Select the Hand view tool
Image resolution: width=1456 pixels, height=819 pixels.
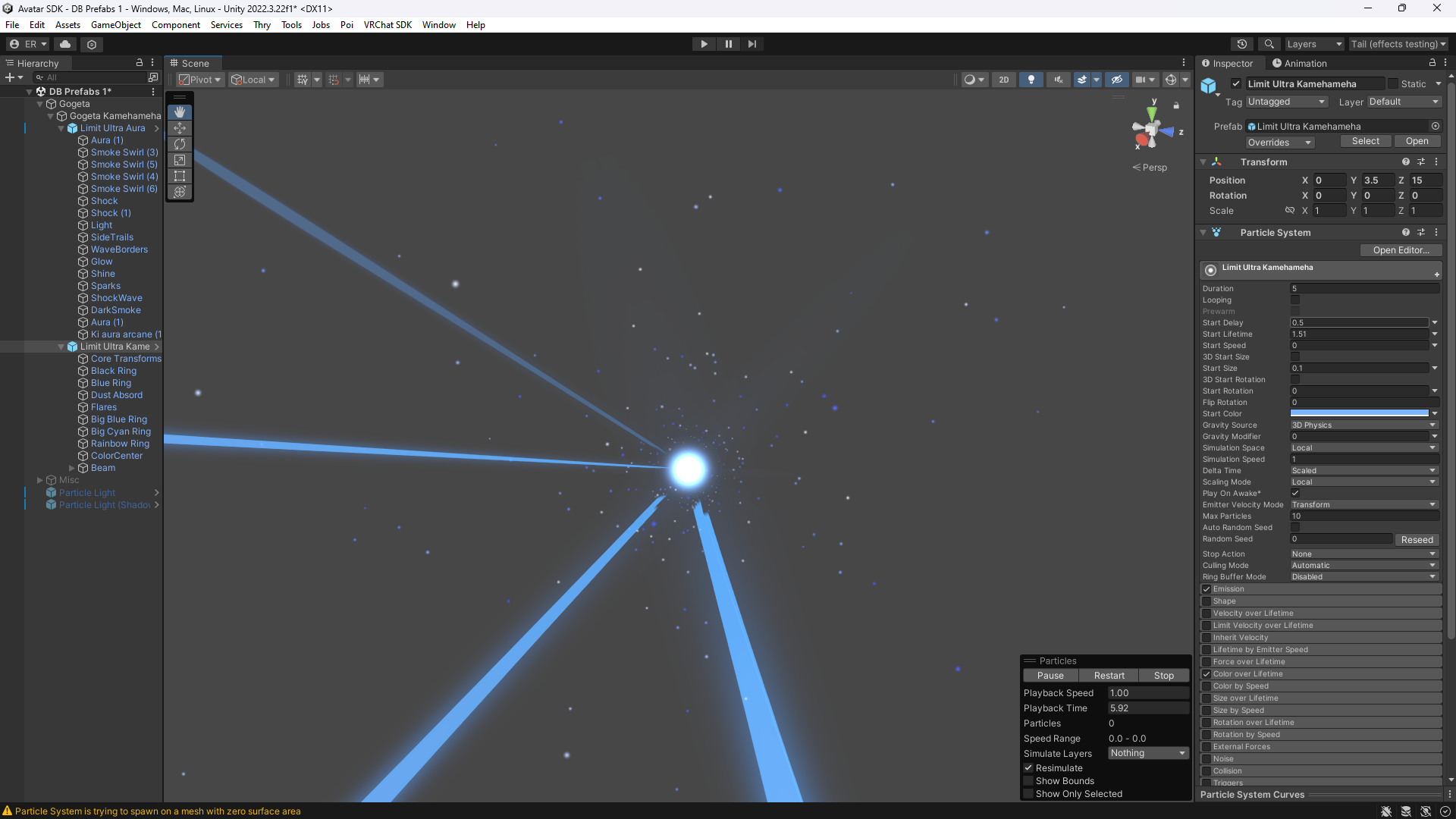point(180,112)
